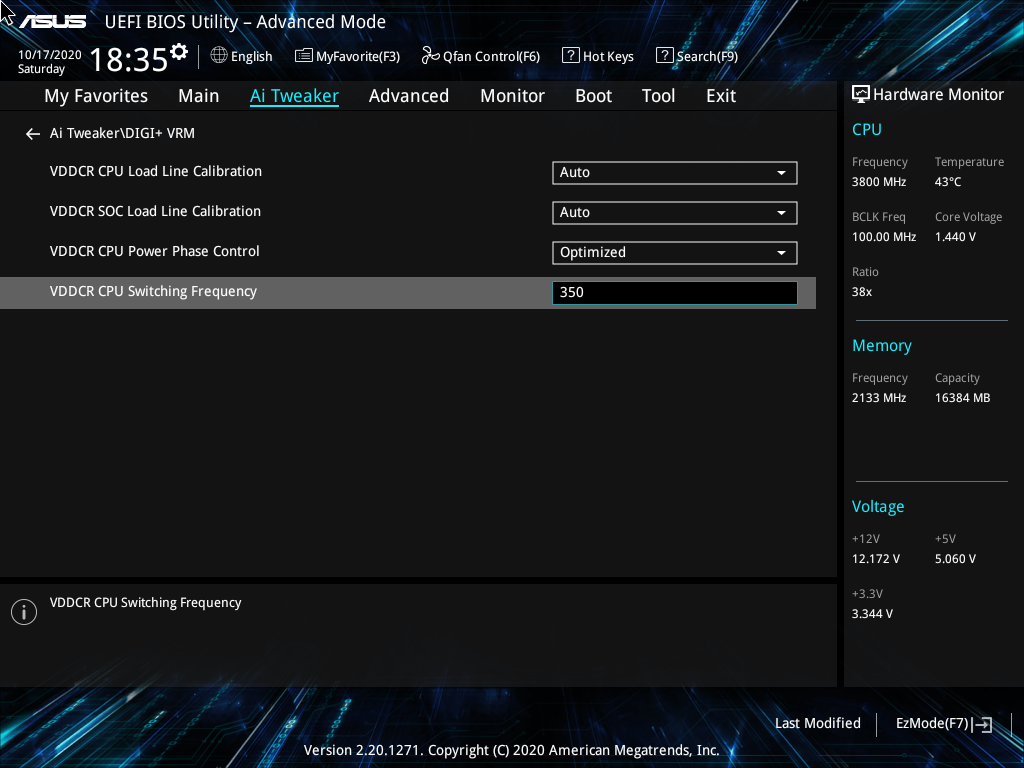The image size is (1024, 768).
Task: Click the Qfan Control fan icon
Action: 430,56
